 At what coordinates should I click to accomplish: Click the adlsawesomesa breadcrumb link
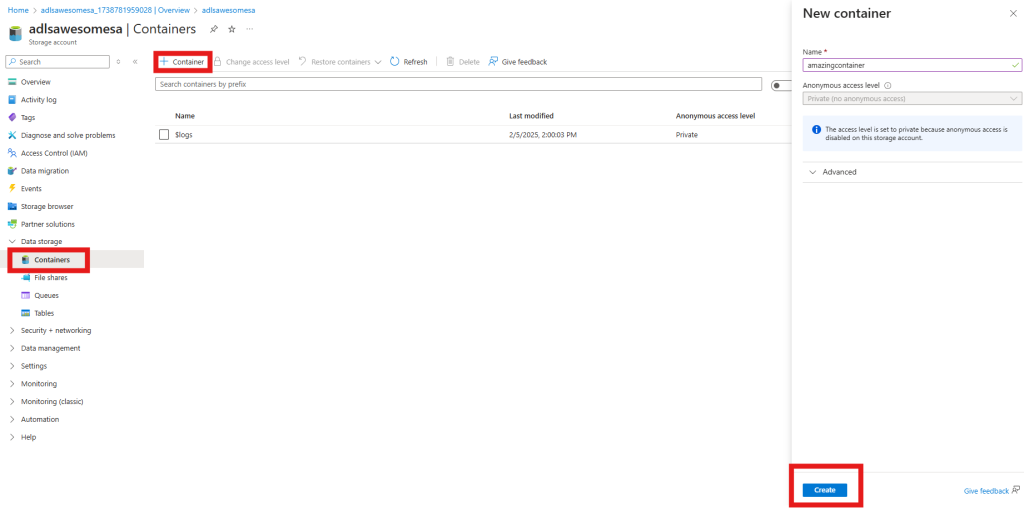(229, 10)
